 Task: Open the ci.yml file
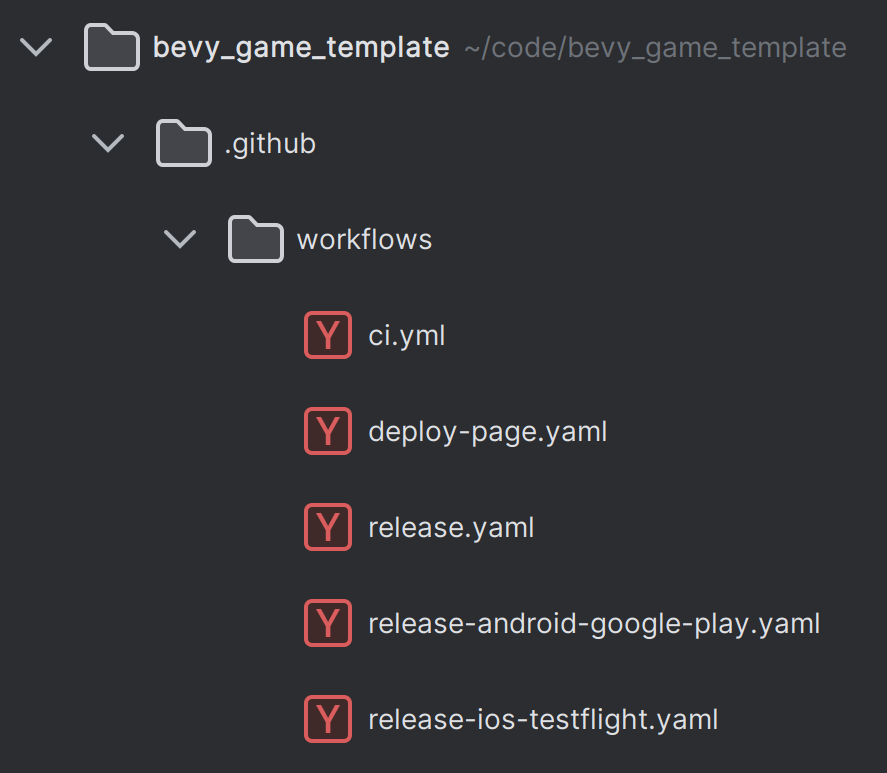[405, 335]
